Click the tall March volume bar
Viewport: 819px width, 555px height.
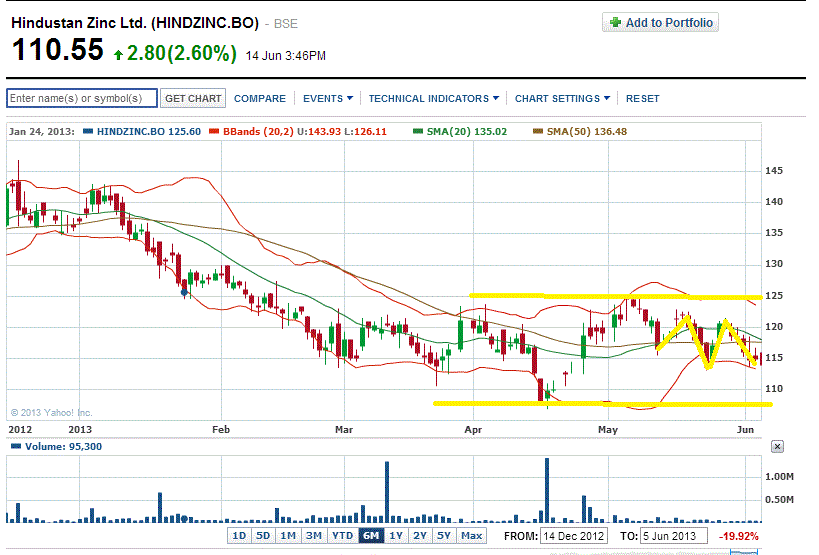coord(387,492)
